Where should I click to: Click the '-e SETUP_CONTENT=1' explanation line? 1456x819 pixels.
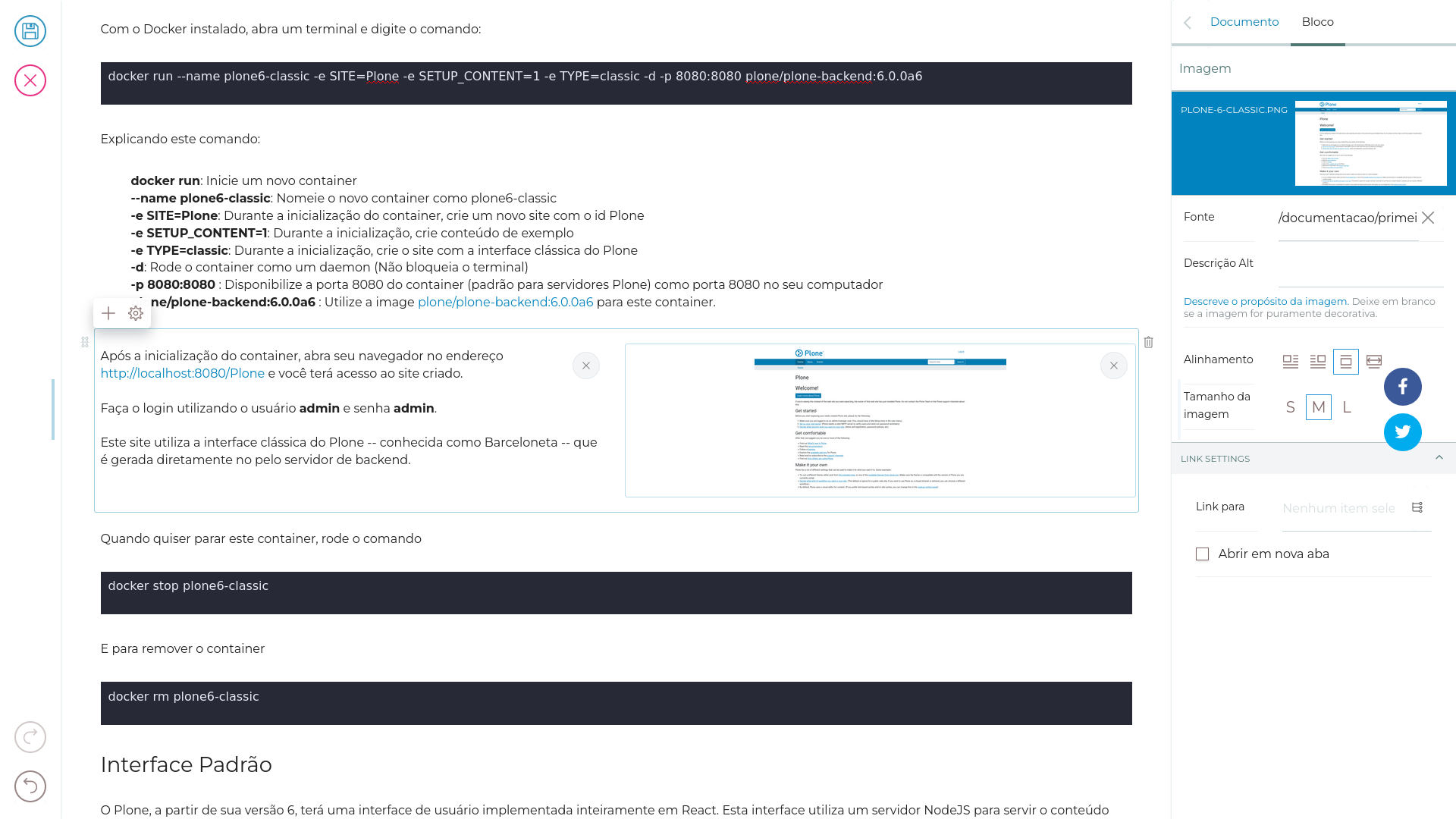tap(352, 233)
